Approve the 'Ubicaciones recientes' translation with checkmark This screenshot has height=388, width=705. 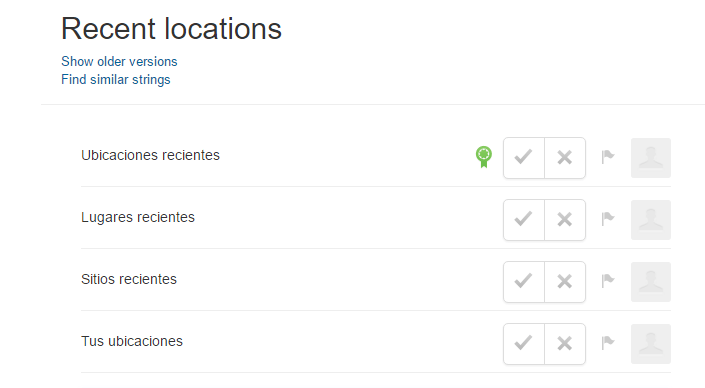tap(524, 158)
